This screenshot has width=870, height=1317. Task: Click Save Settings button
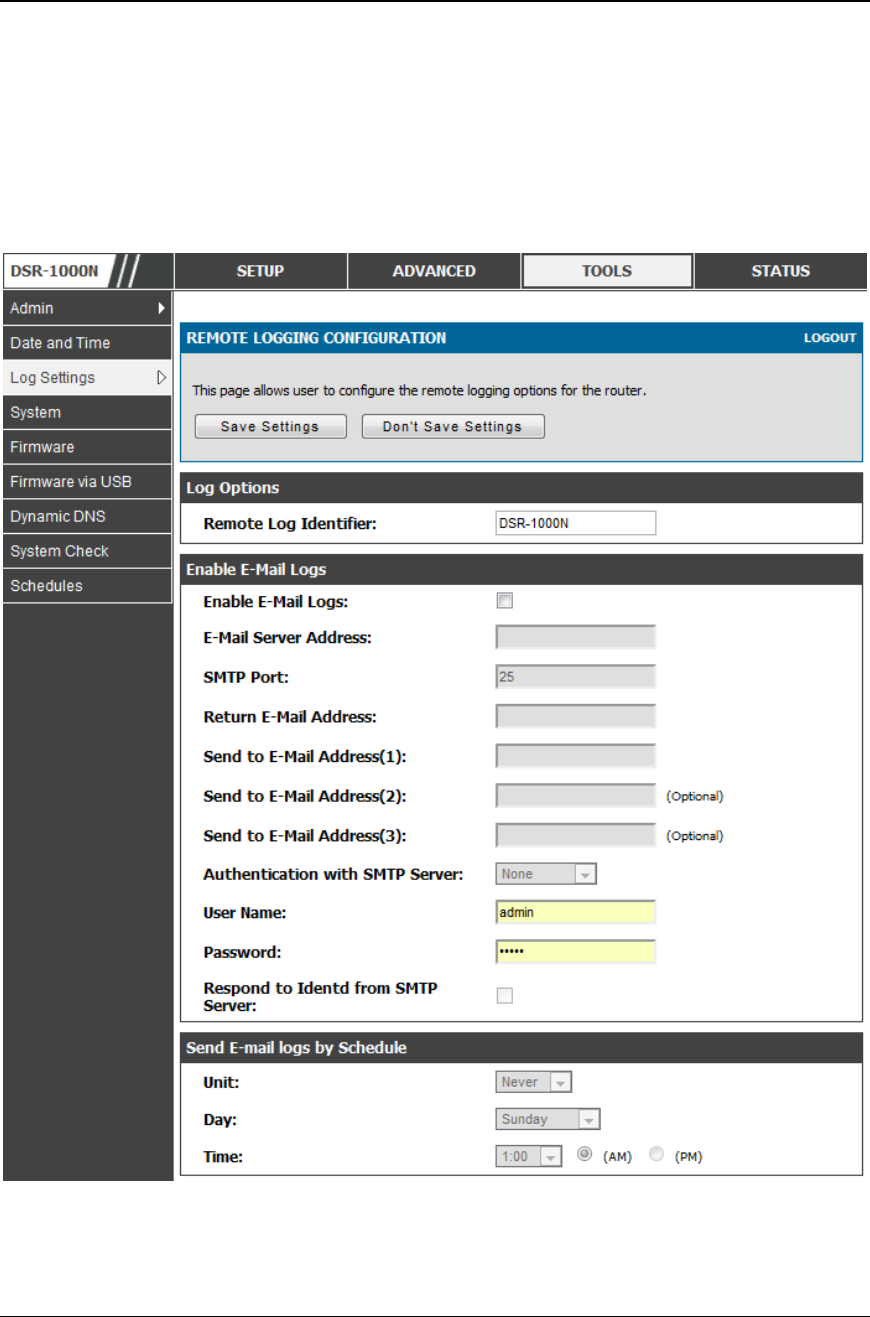[270, 426]
